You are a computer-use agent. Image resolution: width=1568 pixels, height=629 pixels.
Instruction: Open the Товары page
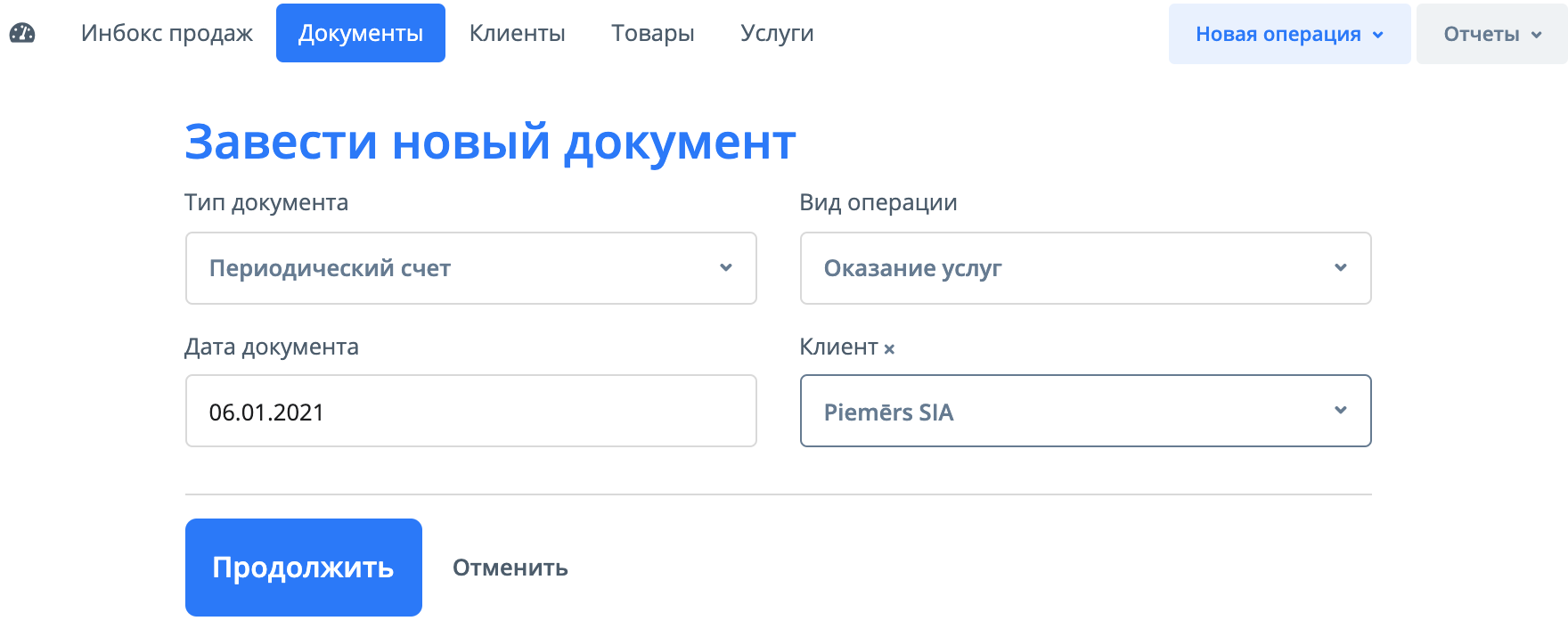point(653,32)
